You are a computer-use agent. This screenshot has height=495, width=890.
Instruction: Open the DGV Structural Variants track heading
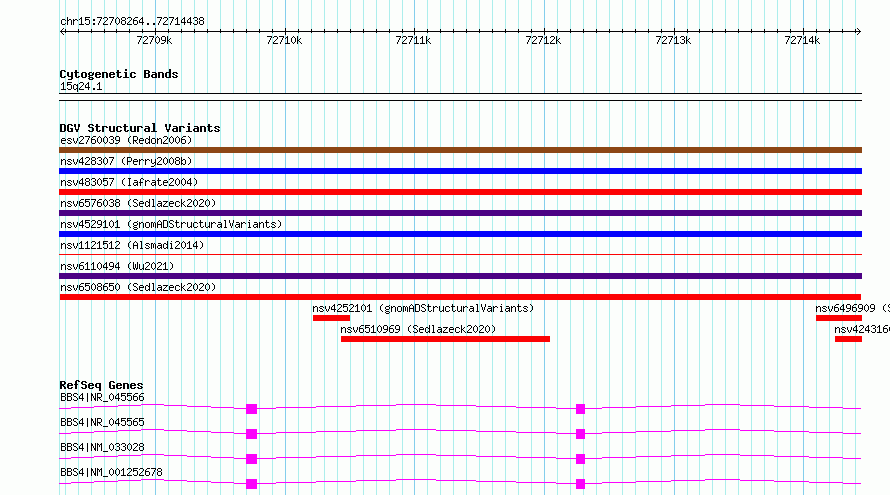pyautogui.click(x=140, y=128)
